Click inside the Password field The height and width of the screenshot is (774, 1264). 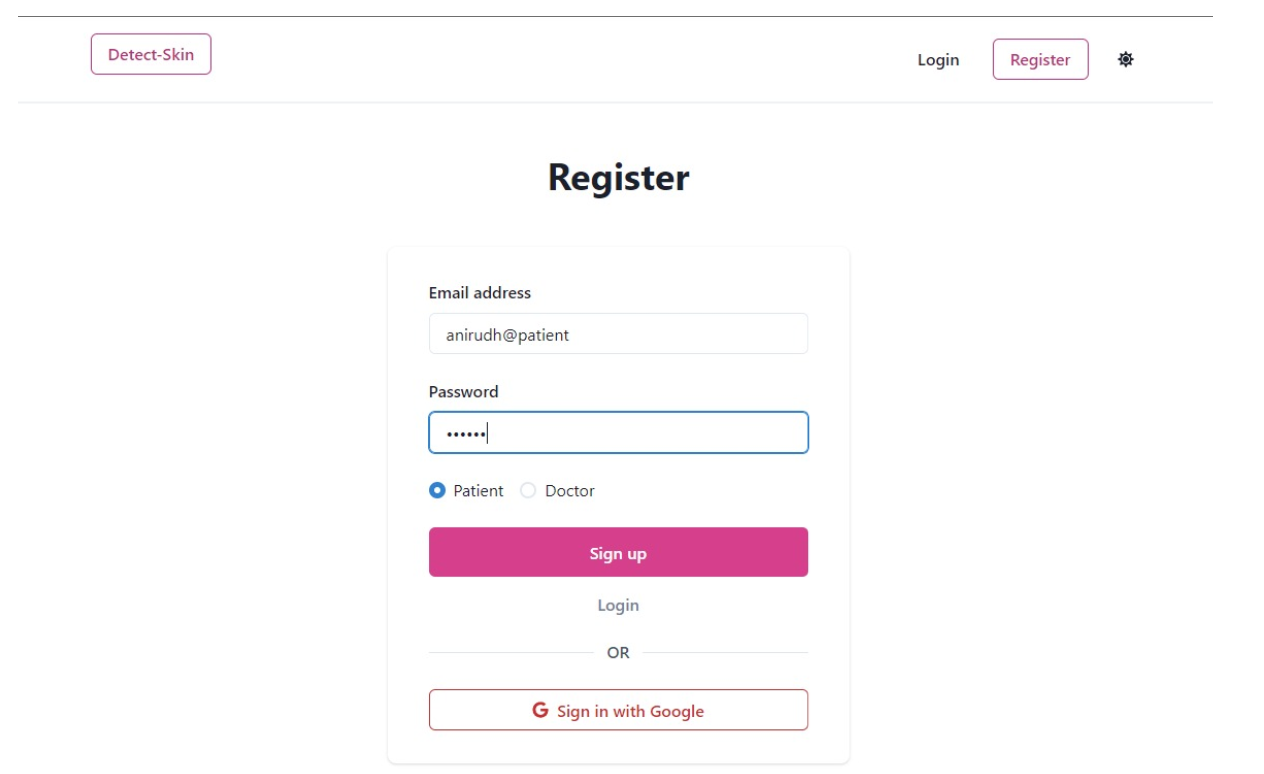(618, 432)
